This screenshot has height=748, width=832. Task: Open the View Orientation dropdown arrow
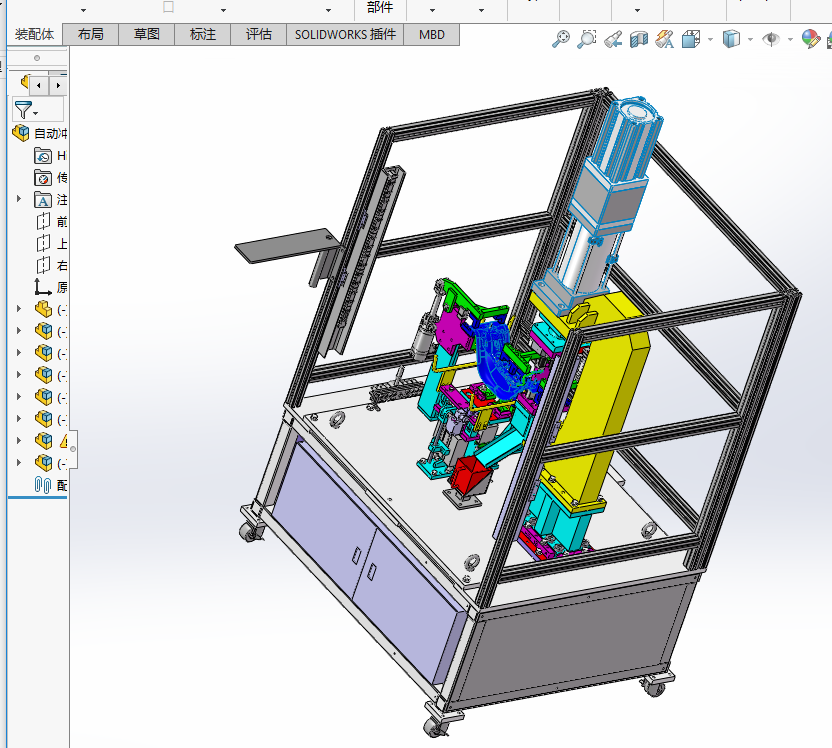pyautogui.click(x=710, y=40)
